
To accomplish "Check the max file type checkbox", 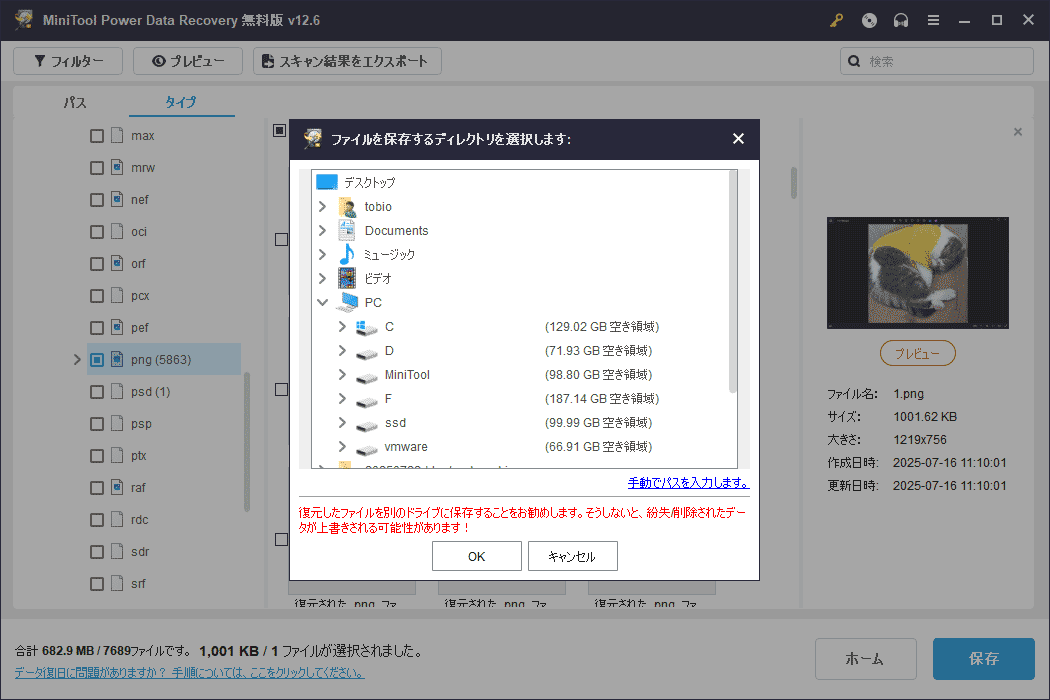I will 97,136.
